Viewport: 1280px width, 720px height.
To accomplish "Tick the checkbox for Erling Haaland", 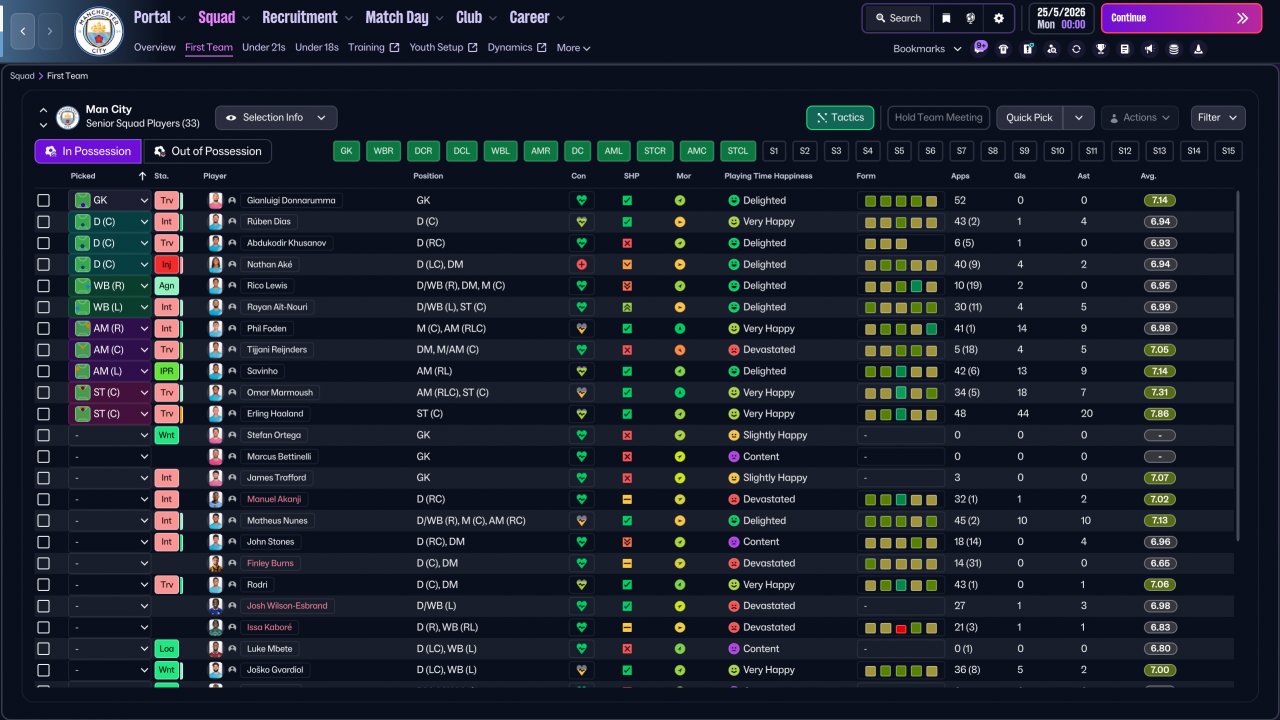I will coord(43,414).
